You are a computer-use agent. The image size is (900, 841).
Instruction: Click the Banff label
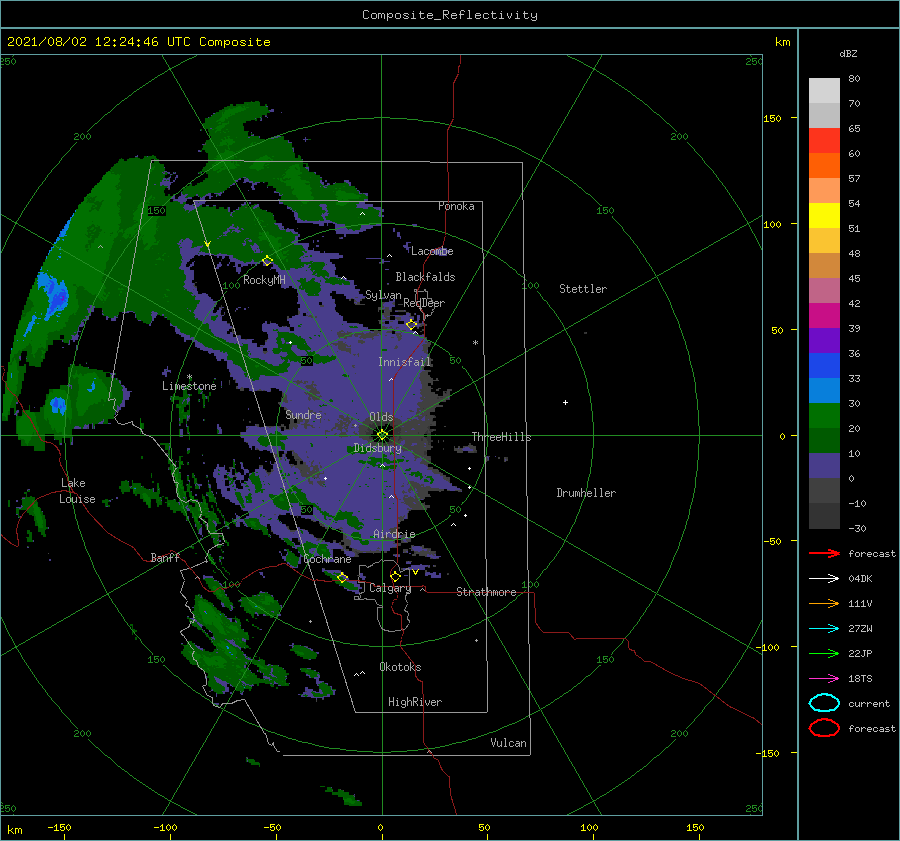165,557
